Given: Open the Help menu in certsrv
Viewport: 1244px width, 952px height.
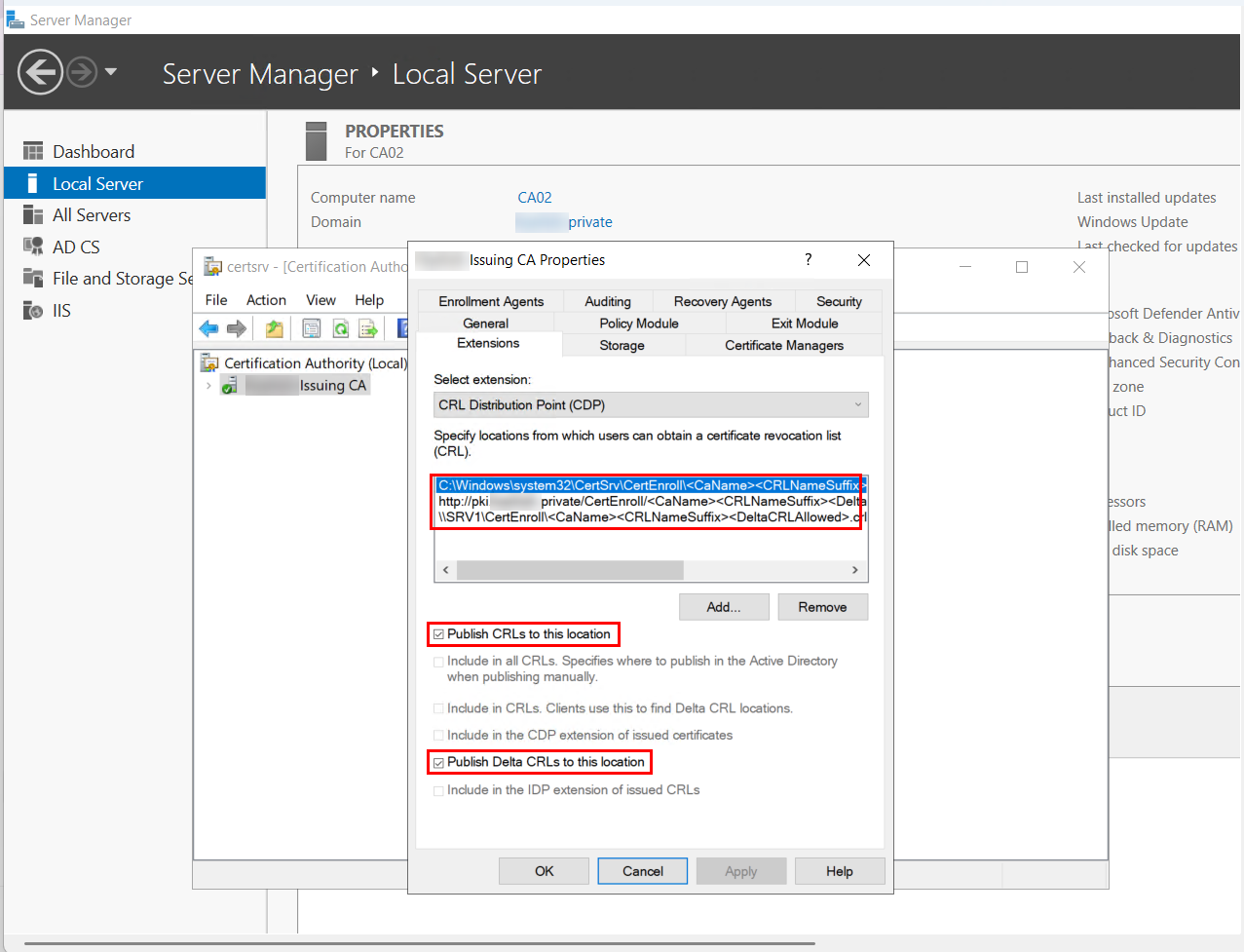Looking at the screenshot, I should pos(369,300).
